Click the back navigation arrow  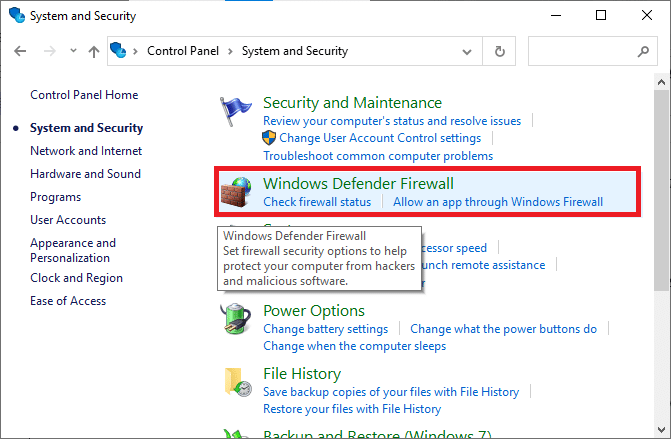click(21, 51)
